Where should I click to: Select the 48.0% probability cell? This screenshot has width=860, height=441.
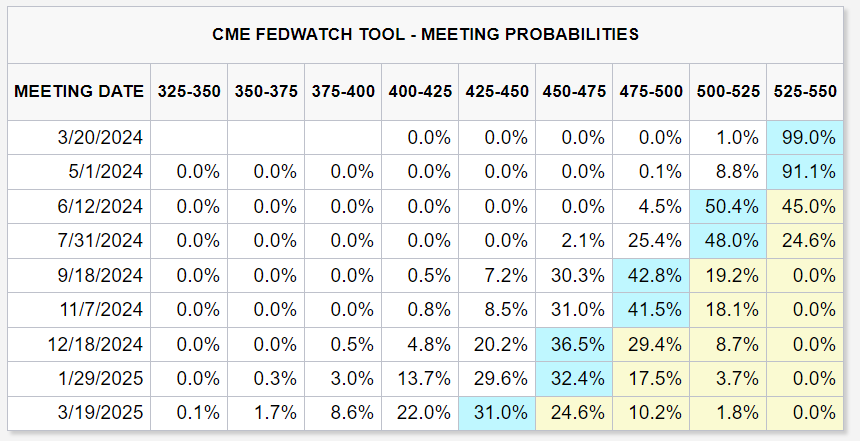coord(729,240)
